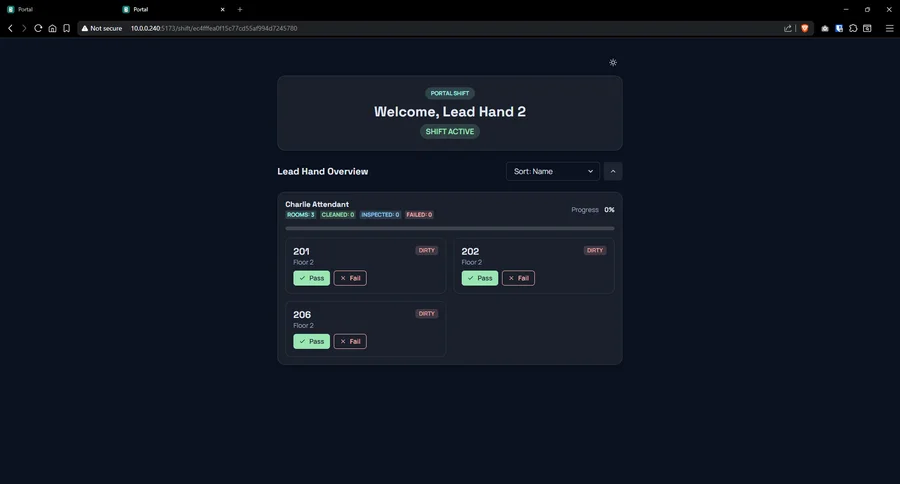Click the 0% progress value
This screenshot has width=900, height=484.
point(609,210)
